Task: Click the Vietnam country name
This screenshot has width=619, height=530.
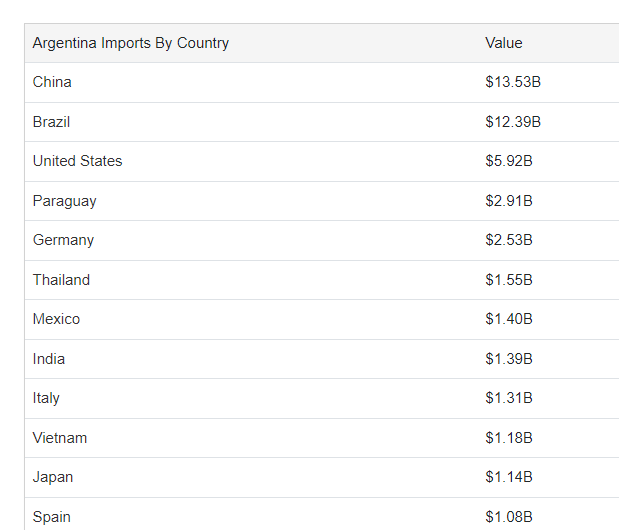Action: (60, 438)
